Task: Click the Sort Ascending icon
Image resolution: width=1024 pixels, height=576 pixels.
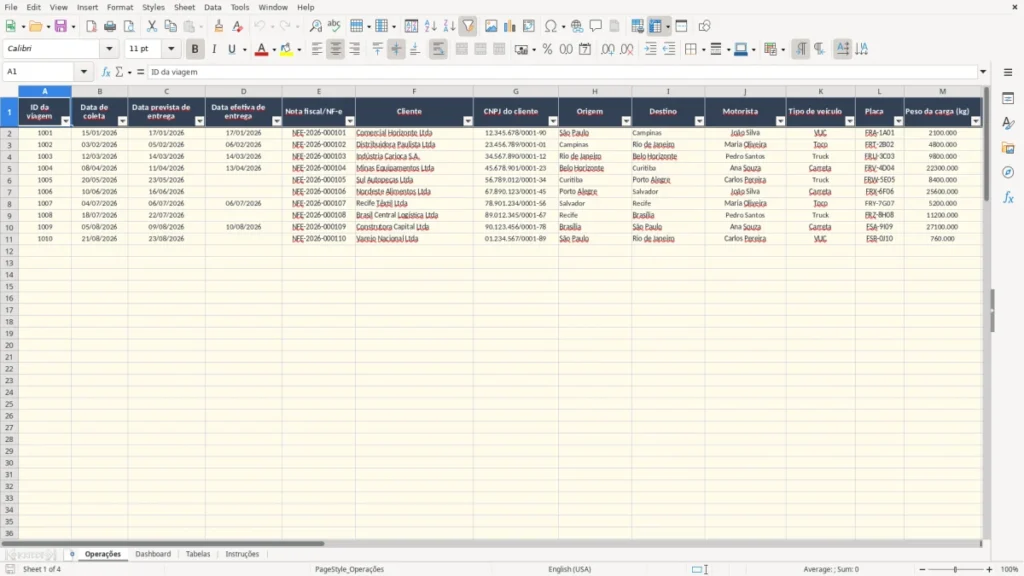Action: (430, 26)
